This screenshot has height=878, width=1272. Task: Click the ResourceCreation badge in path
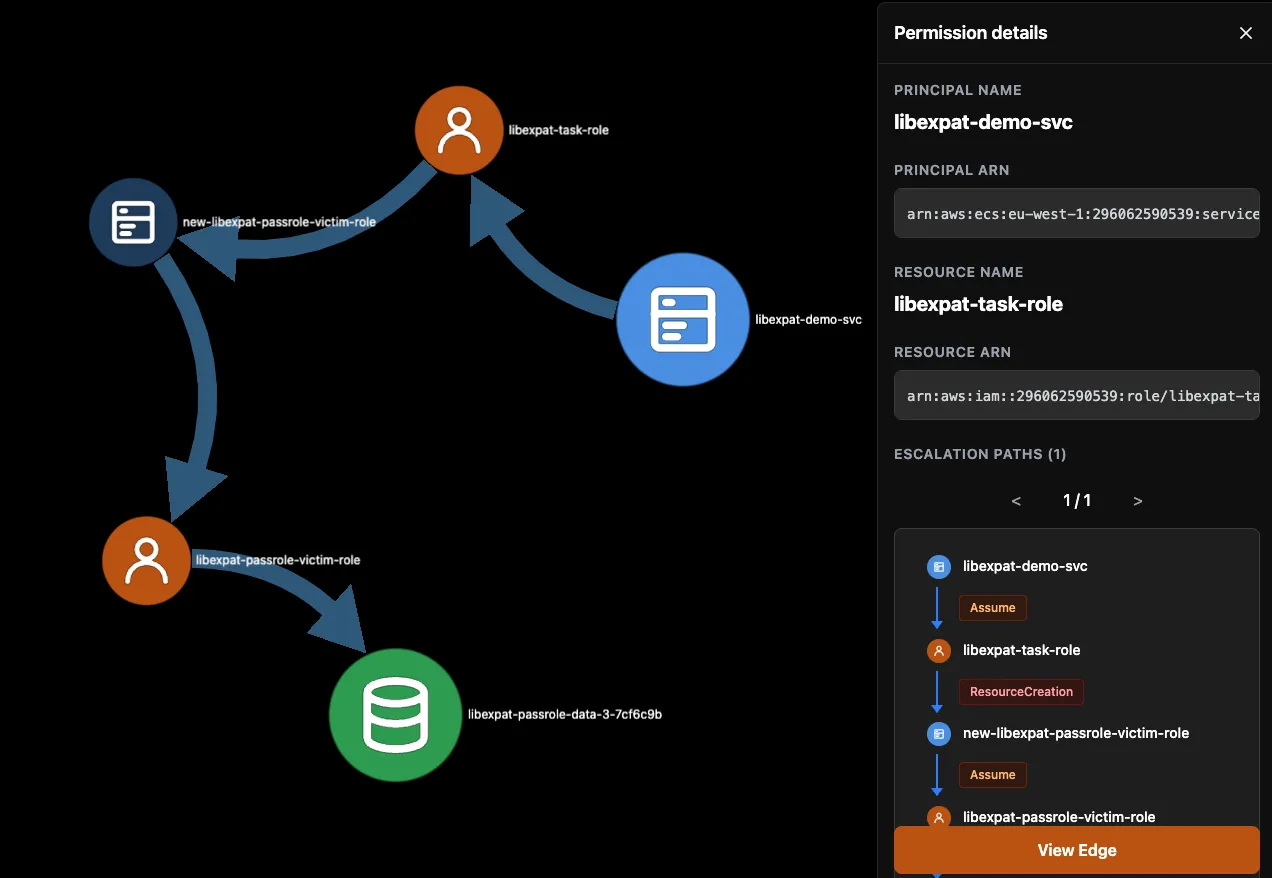pos(1020,691)
